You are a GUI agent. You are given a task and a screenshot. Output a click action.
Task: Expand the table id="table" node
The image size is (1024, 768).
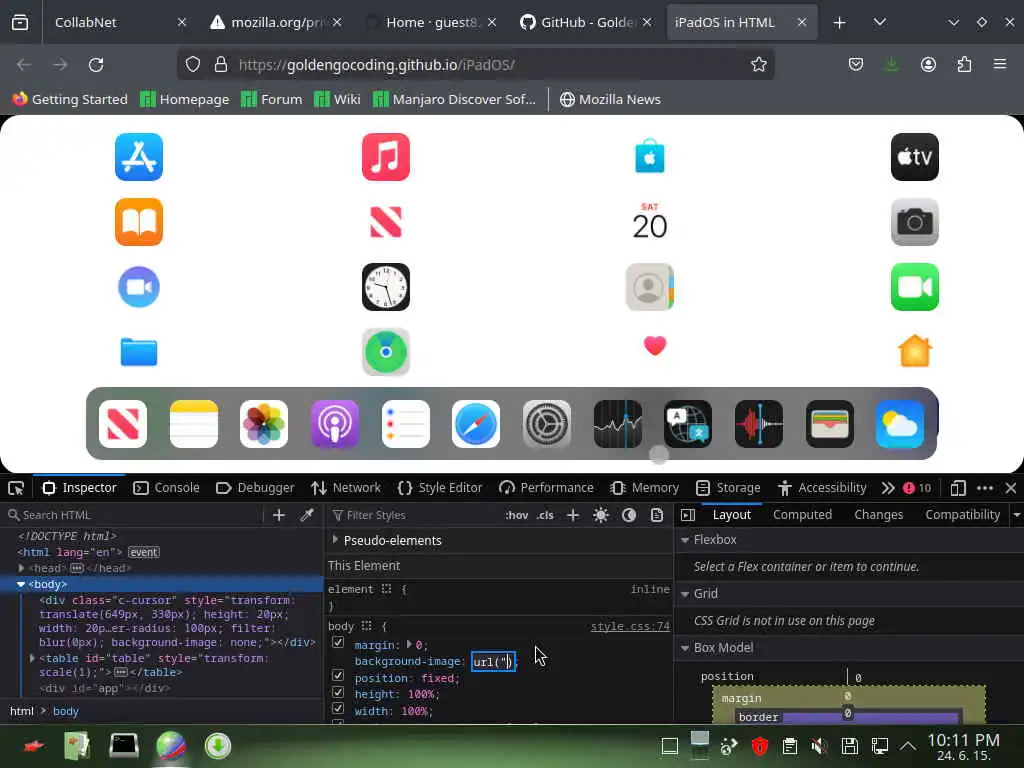32,658
